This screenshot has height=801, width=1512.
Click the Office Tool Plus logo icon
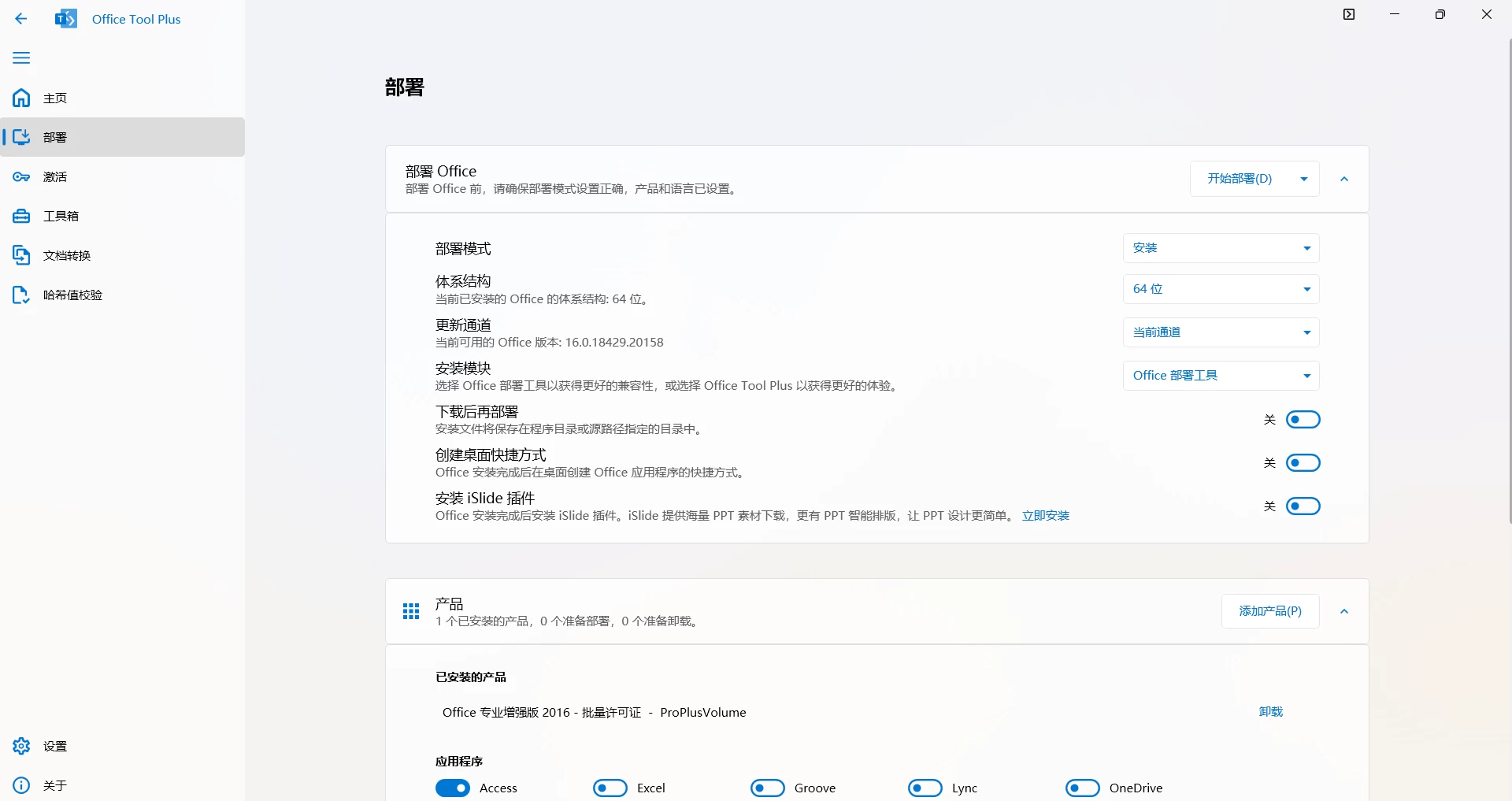click(66, 19)
